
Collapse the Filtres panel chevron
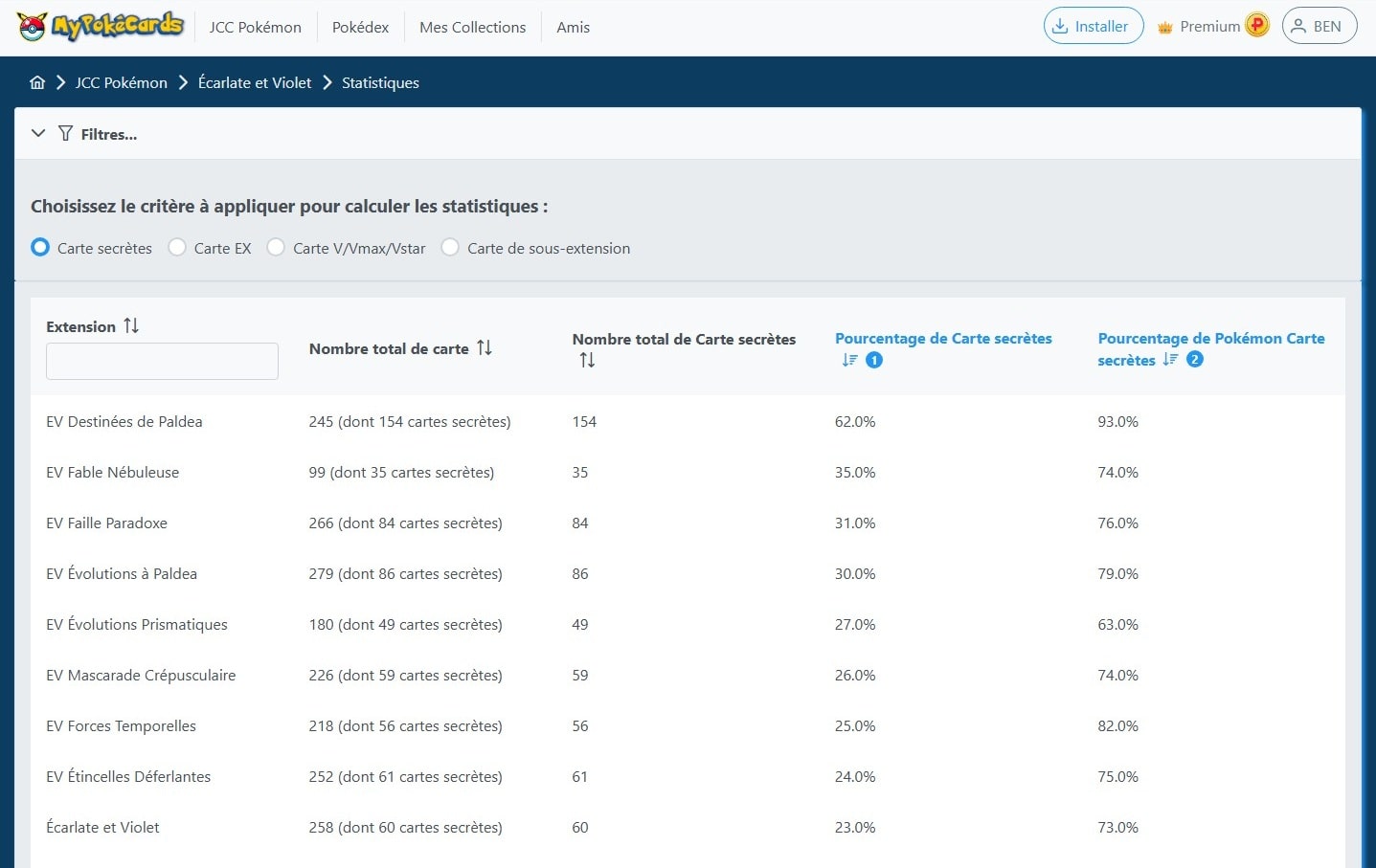coord(38,134)
